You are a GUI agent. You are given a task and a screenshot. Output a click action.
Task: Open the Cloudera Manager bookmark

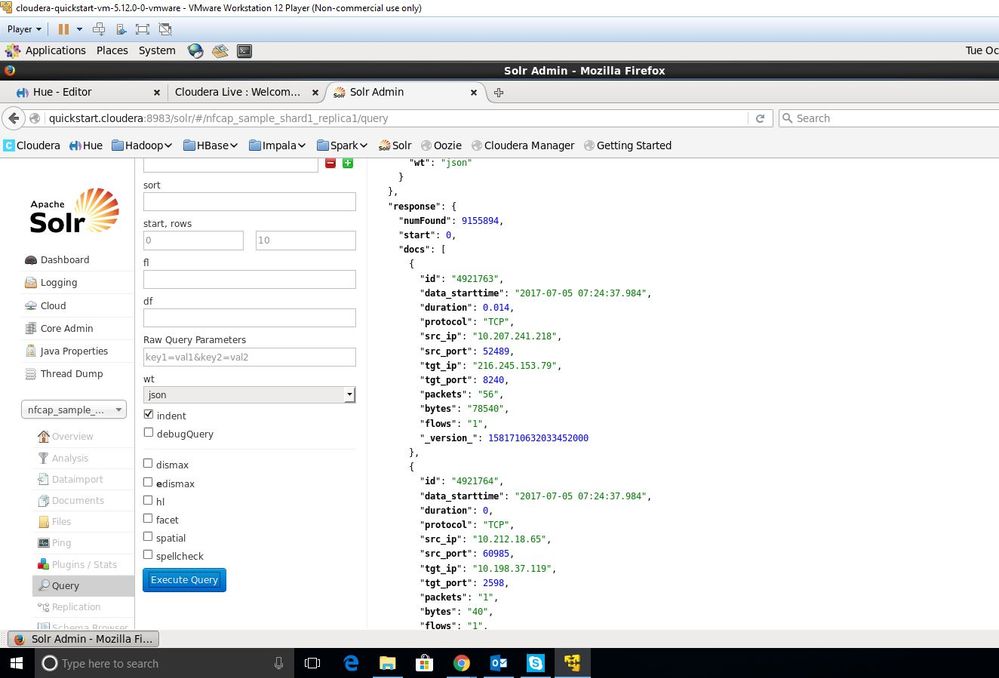[x=522, y=145]
